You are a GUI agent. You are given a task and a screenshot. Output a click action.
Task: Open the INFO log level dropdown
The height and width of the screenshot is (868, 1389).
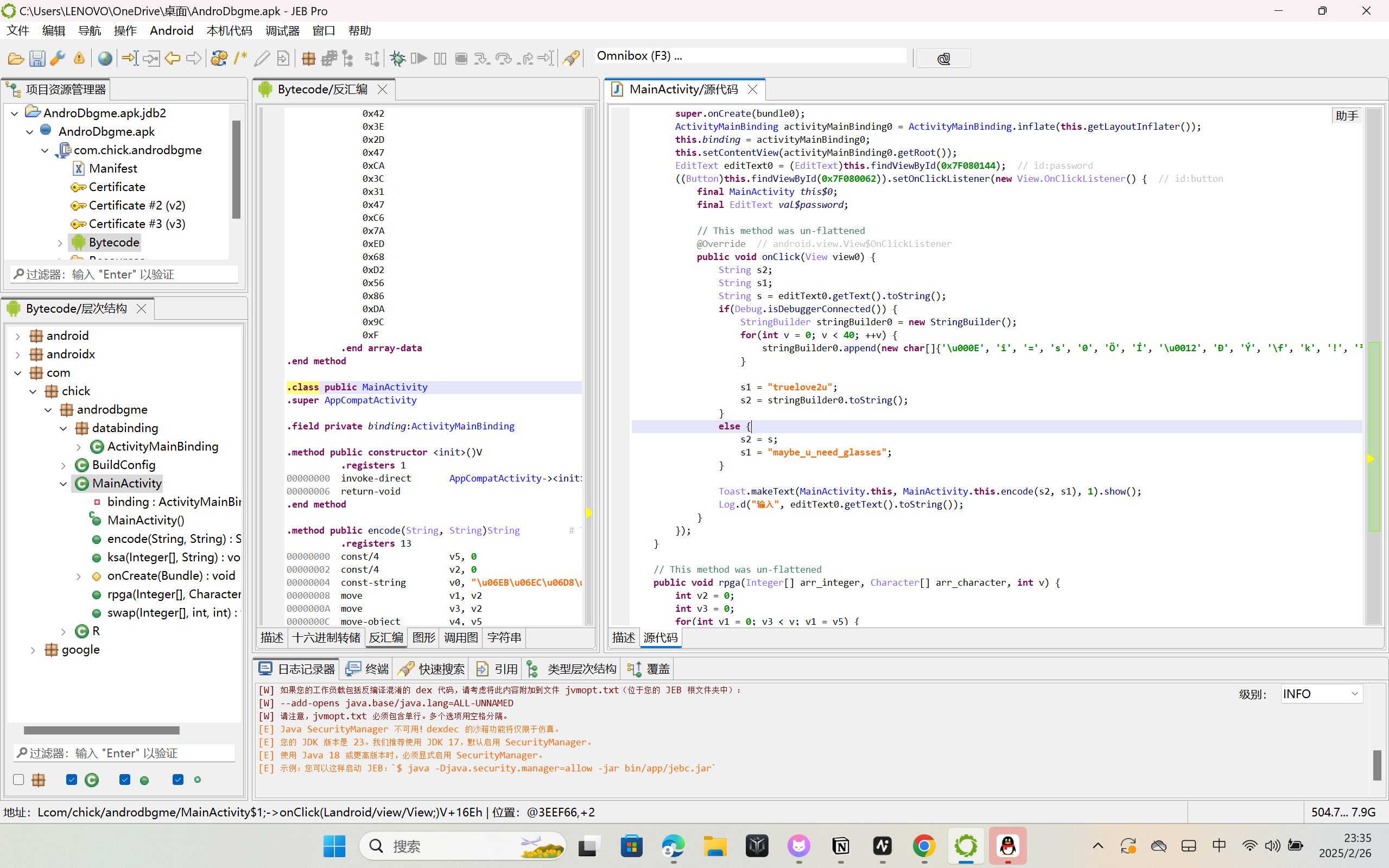pyautogui.click(x=1321, y=694)
